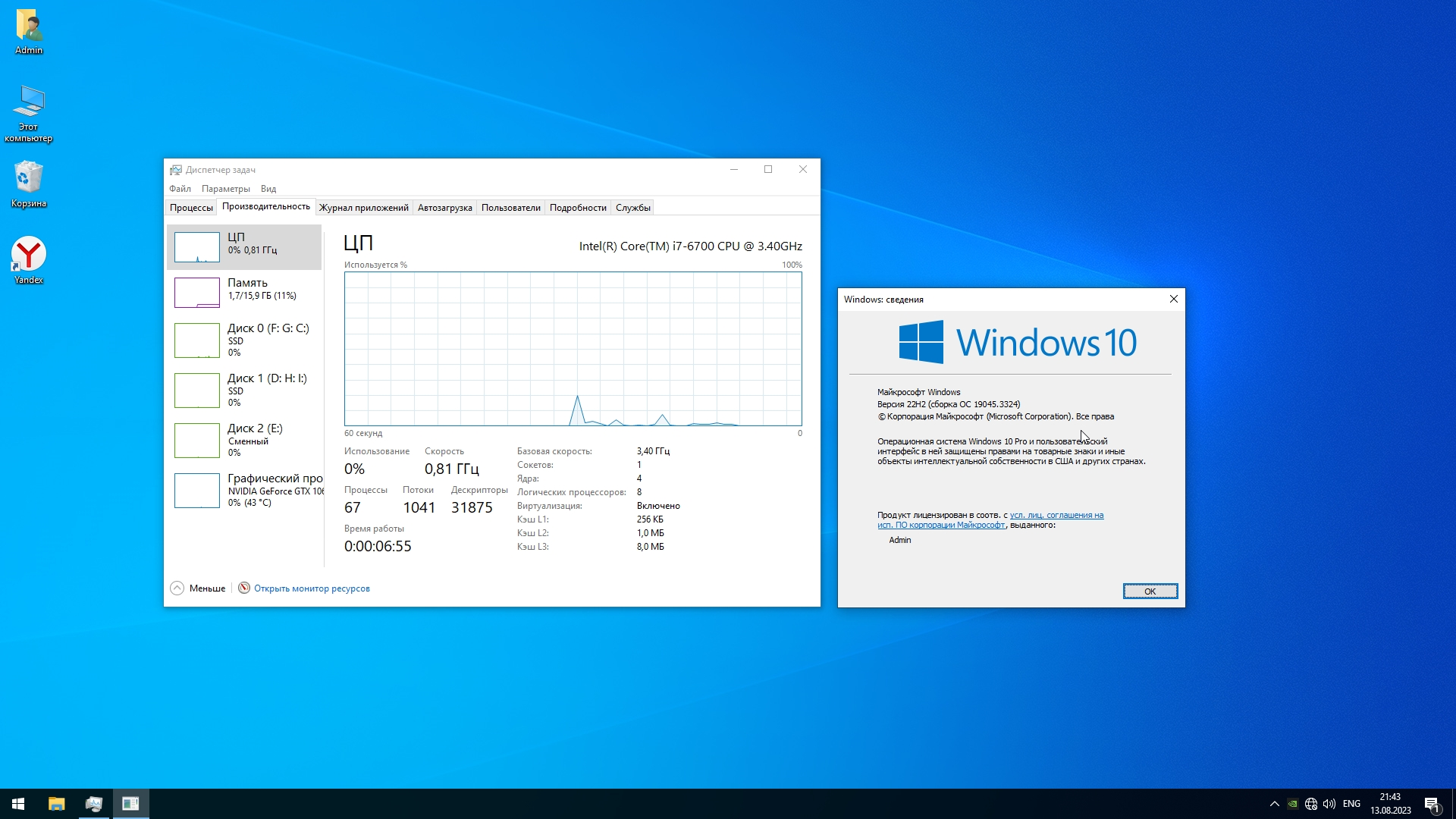Viewport: 1456px width, 819px height.
Task: Open the notification center icon
Action: [x=1432, y=804]
